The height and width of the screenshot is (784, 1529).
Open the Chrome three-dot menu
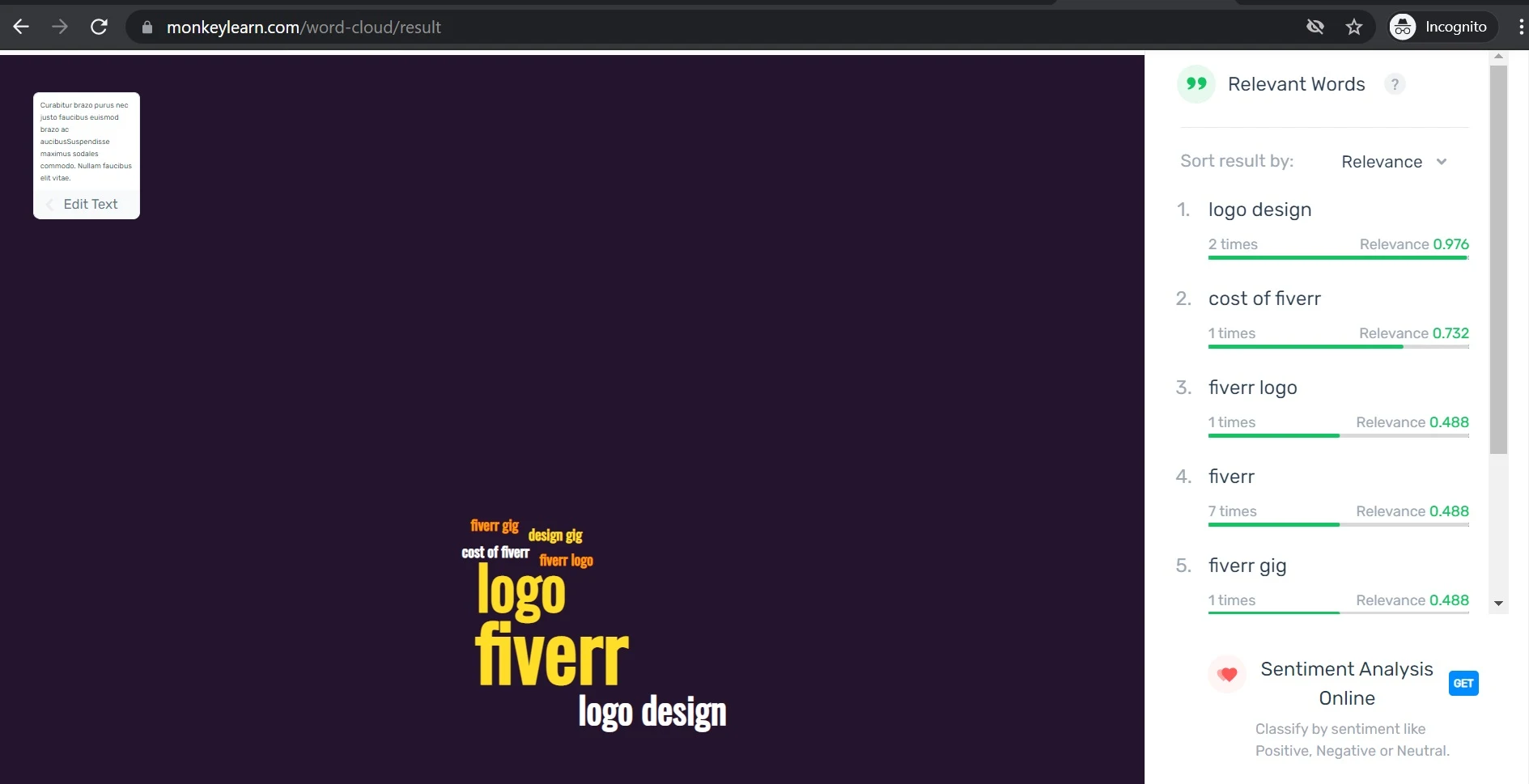pos(1521,27)
